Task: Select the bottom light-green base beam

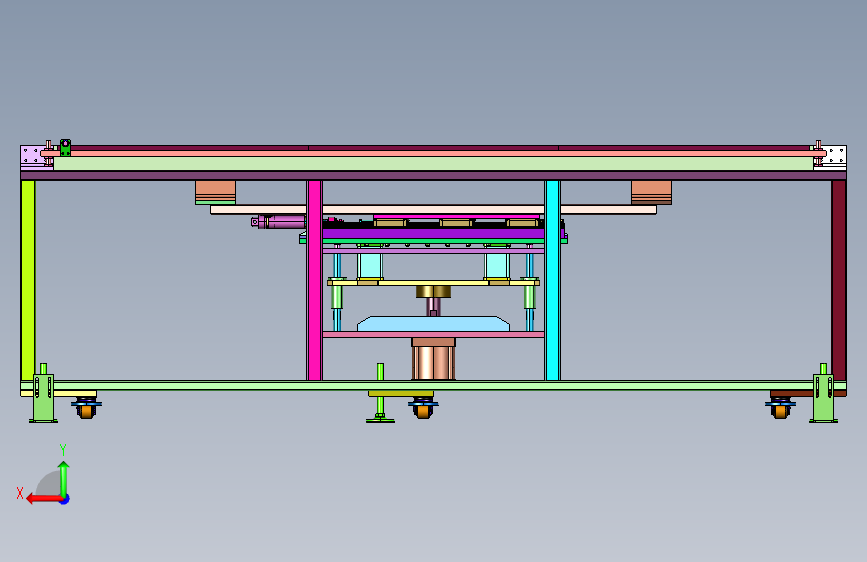Action: tap(434, 386)
